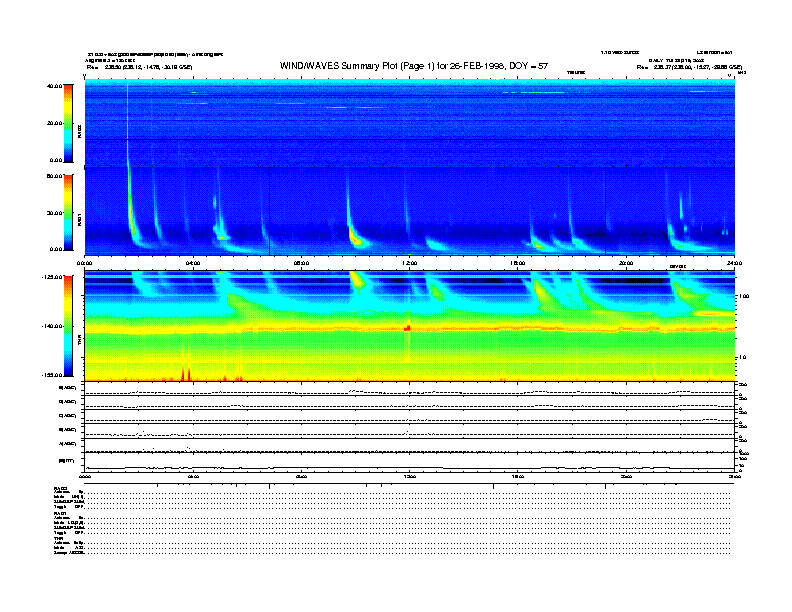Click the 12:00 tick label below the line plots
Viewport: 792px width, 612px height.
[410, 476]
